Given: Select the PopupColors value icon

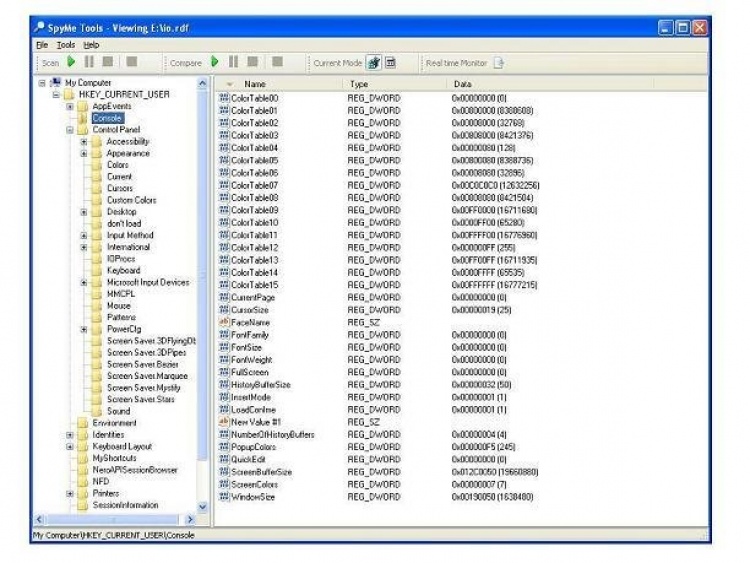Looking at the screenshot, I should pos(224,447).
